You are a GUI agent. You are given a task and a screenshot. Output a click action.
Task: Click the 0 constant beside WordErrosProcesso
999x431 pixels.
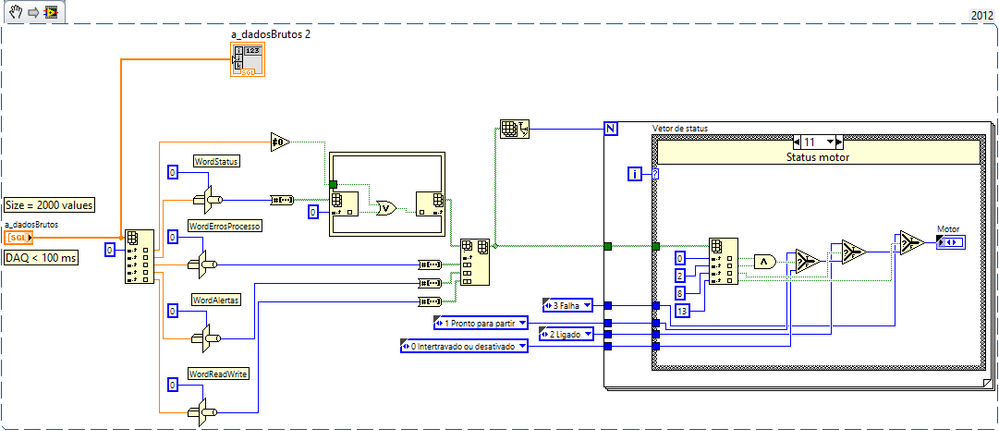pos(173,237)
